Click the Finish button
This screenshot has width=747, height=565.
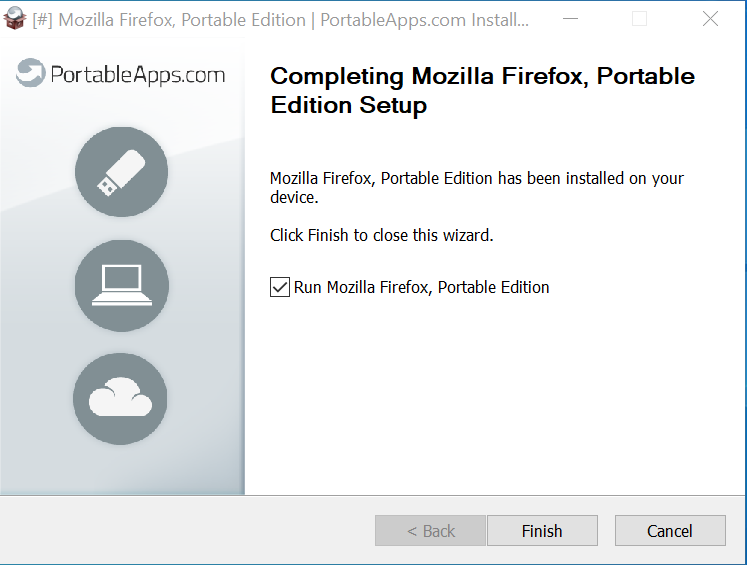coord(542,531)
